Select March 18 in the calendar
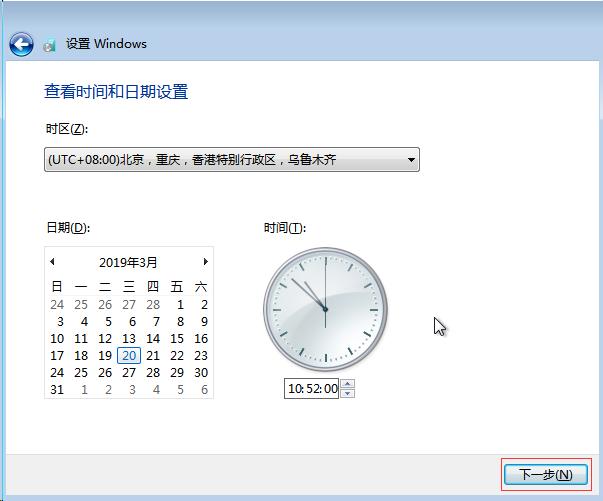 click(x=81, y=356)
